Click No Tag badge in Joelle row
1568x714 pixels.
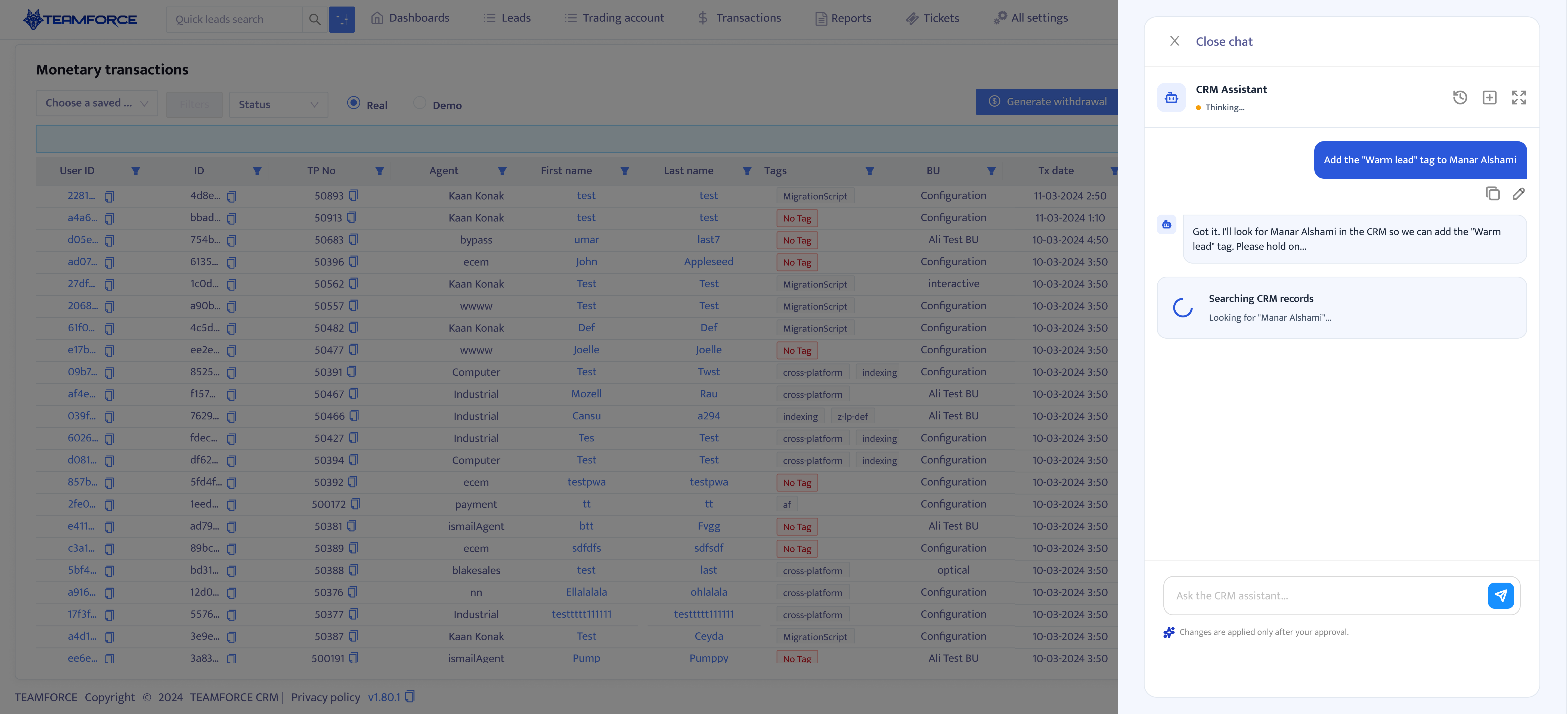pos(797,351)
